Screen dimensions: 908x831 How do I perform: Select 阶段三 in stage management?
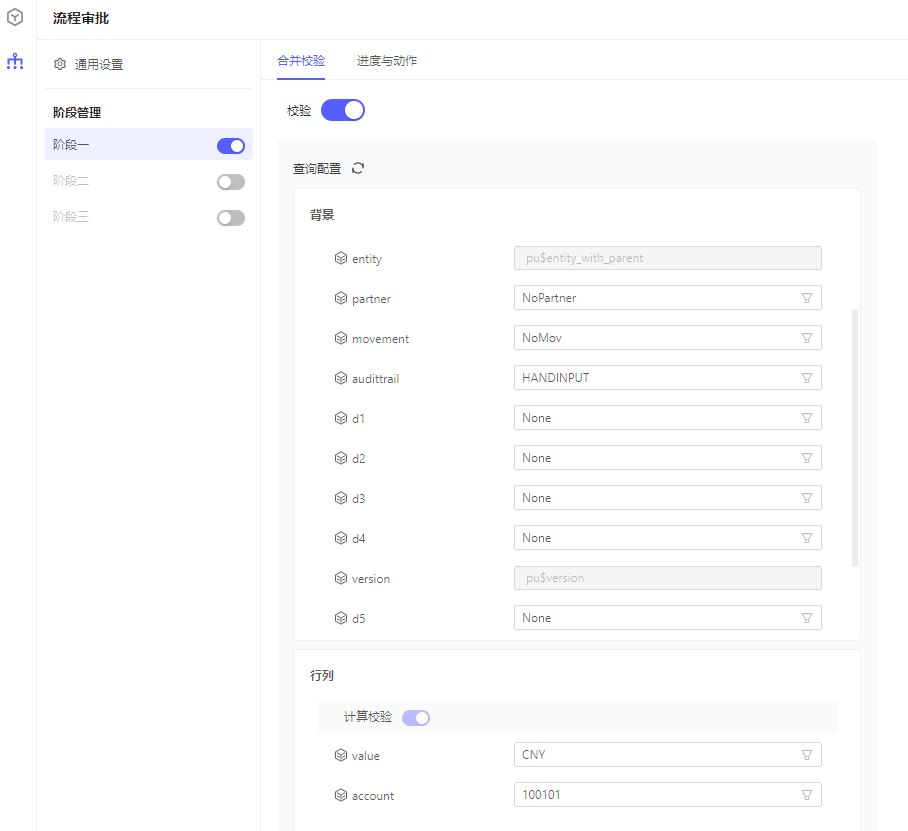pyautogui.click(x=72, y=217)
